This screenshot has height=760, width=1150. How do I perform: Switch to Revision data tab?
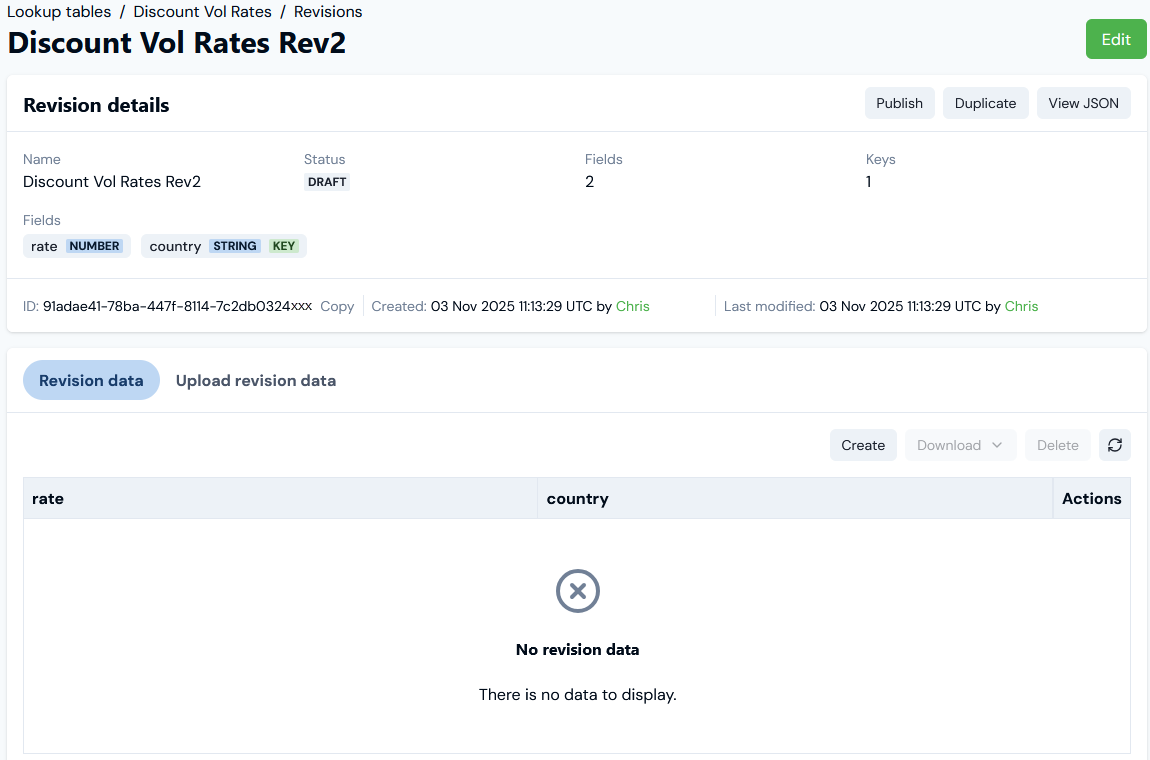[91, 380]
